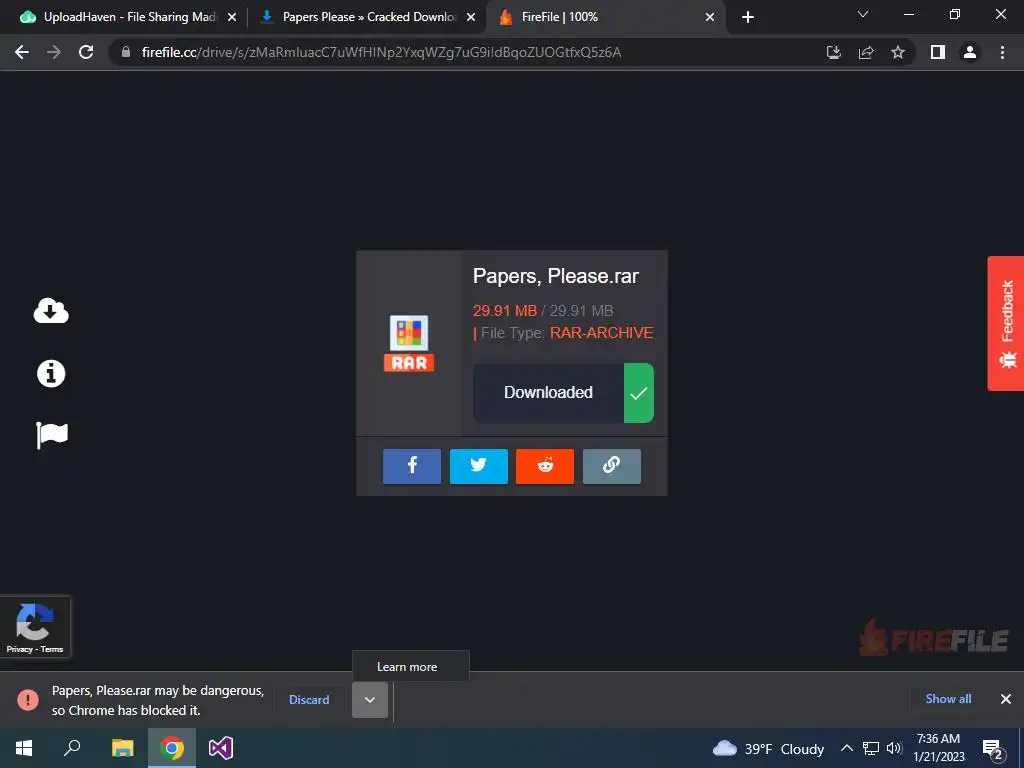Click the network icon in system tray
The height and width of the screenshot is (768, 1024).
pyautogui.click(x=871, y=748)
